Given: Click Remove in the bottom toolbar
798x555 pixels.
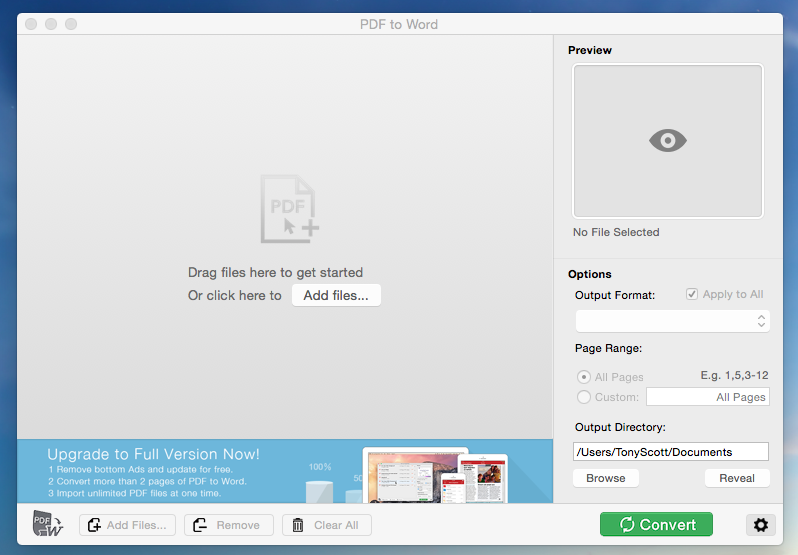Looking at the screenshot, I should [x=229, y=525].
